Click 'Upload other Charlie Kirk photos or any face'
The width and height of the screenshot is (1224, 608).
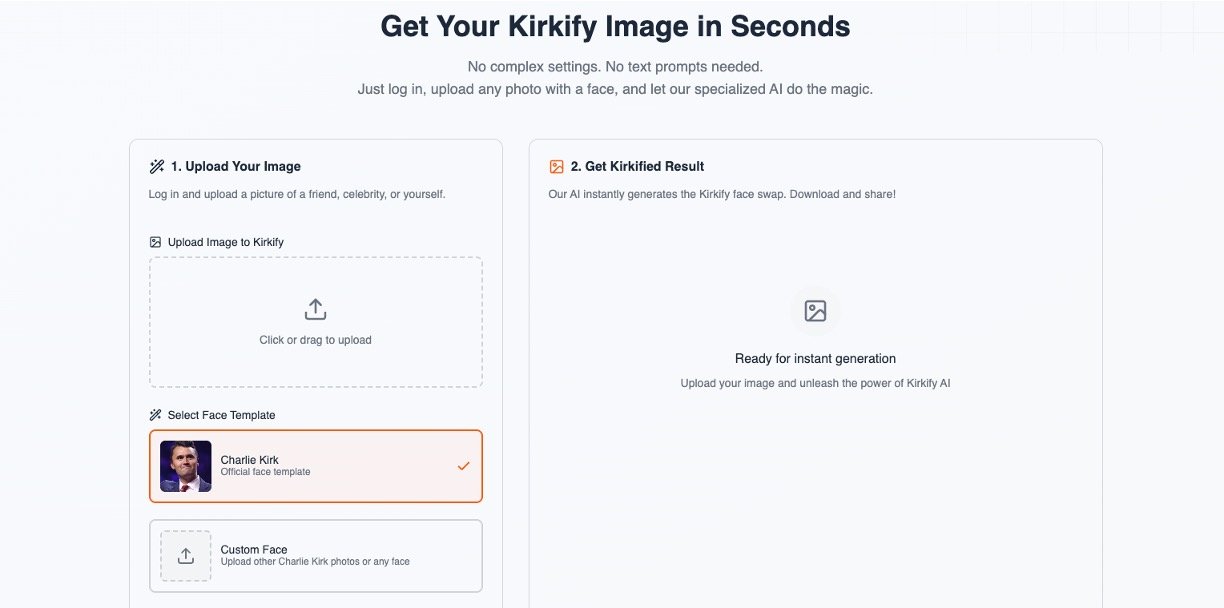coord(315,562)
